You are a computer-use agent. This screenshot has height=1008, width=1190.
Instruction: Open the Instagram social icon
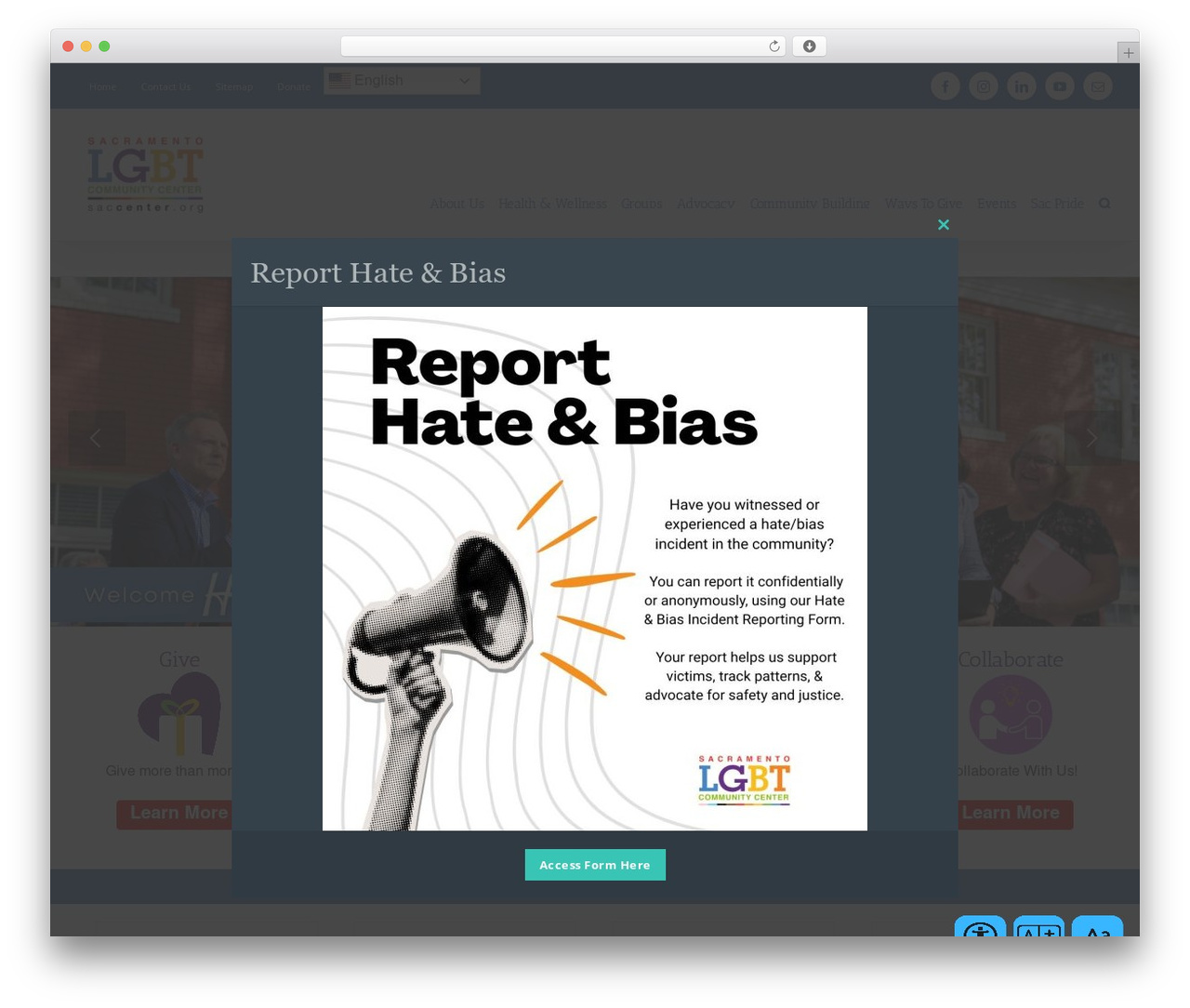click(x=984, y=86)
